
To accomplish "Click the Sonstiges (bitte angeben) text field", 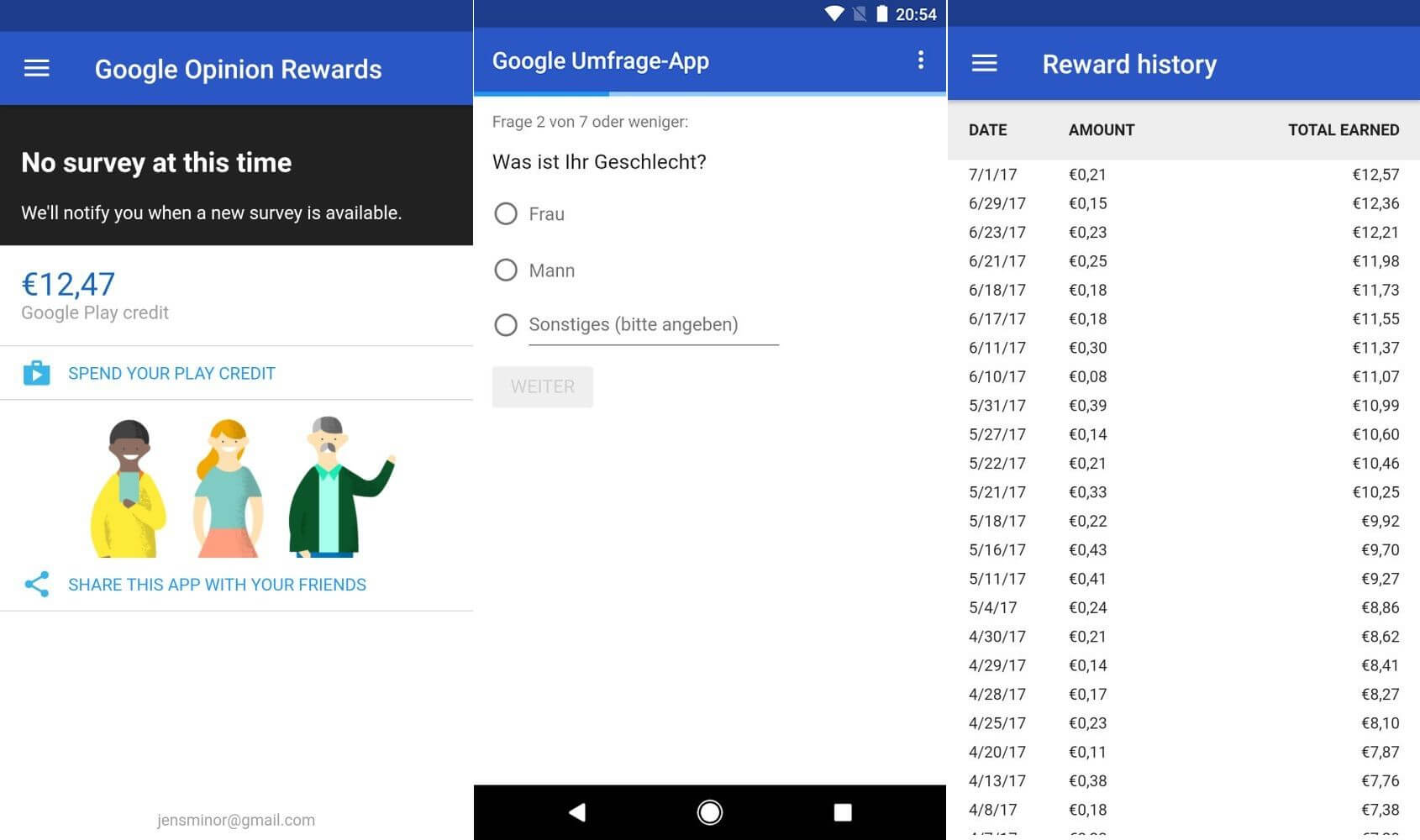I will coord(653,325).
